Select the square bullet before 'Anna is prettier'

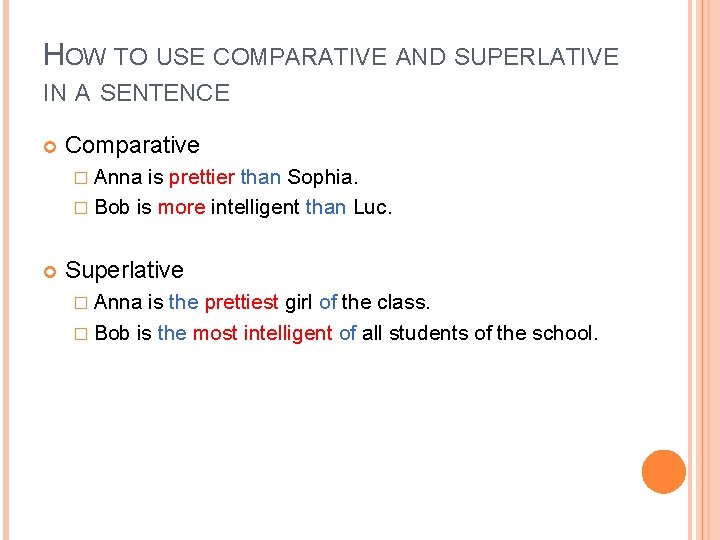pos(81,178)
